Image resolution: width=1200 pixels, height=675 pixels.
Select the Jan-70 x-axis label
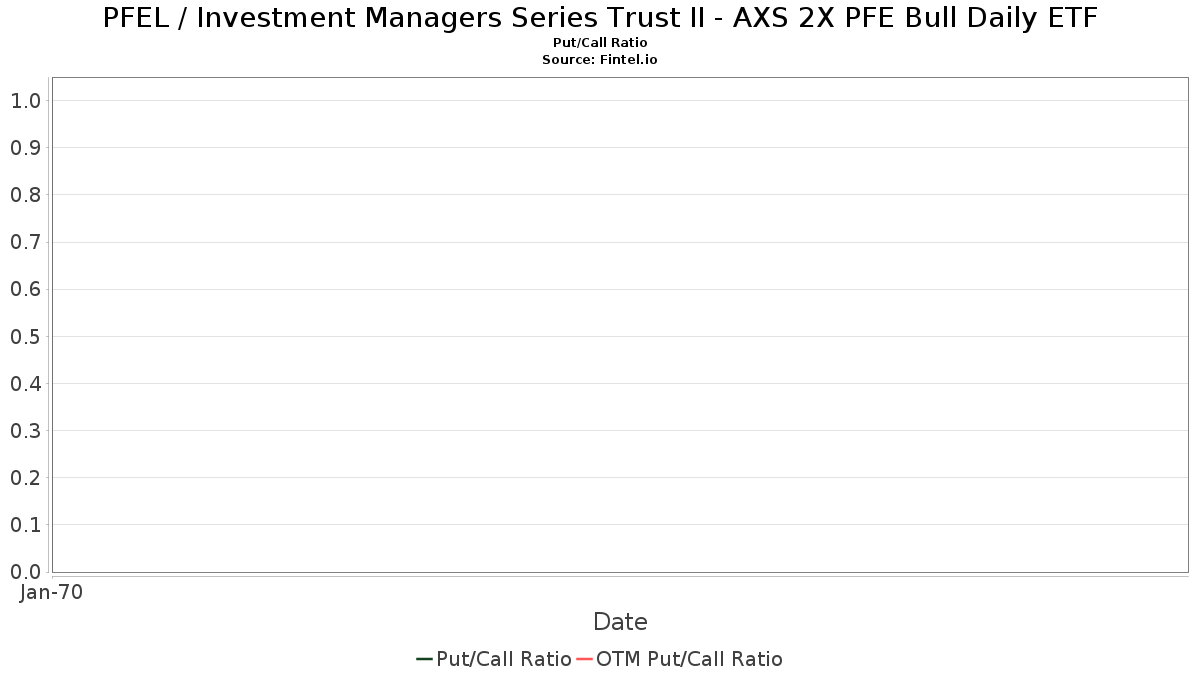pos(52,592)
